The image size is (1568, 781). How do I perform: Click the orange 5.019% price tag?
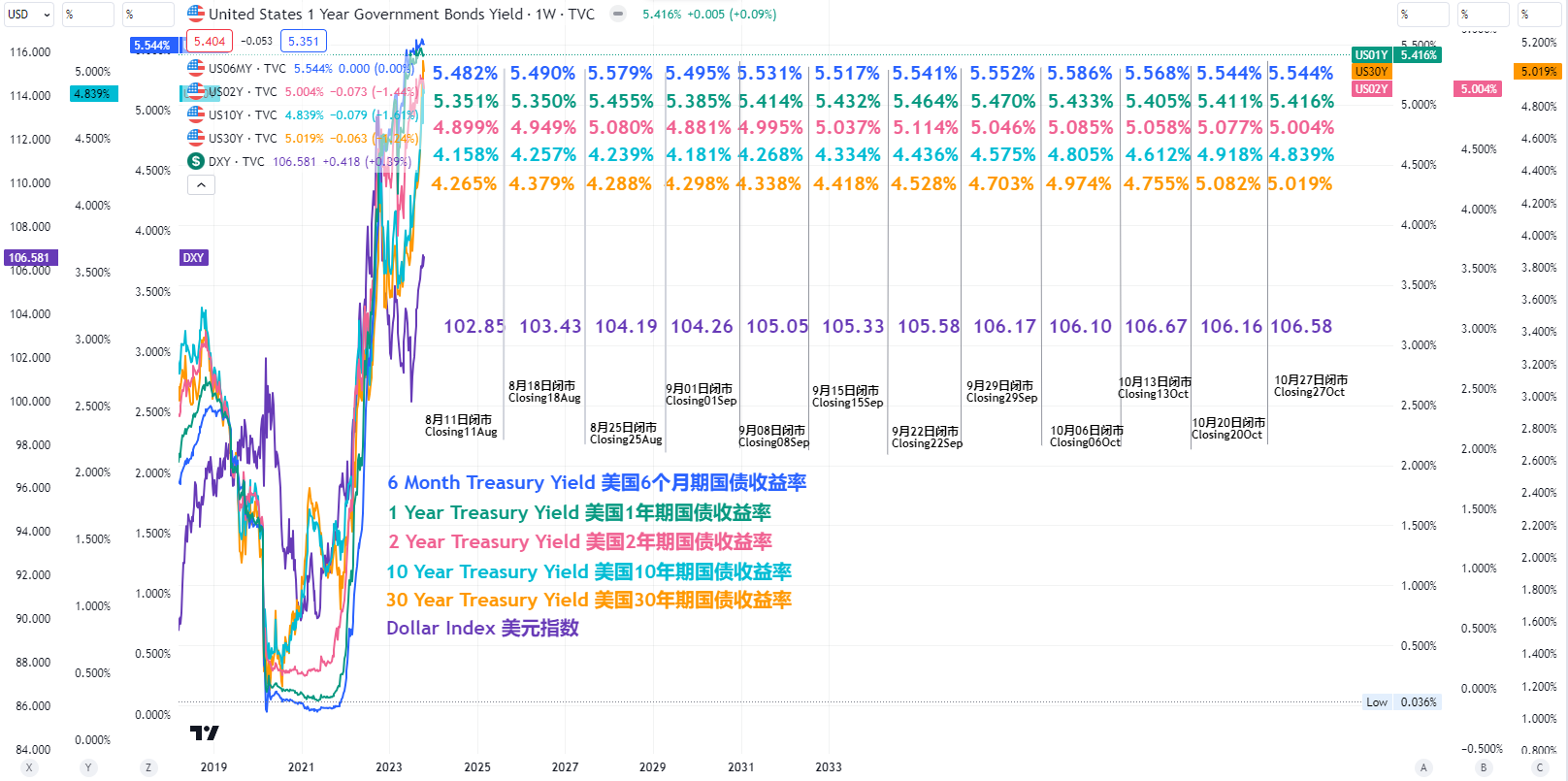[1538, 71]
